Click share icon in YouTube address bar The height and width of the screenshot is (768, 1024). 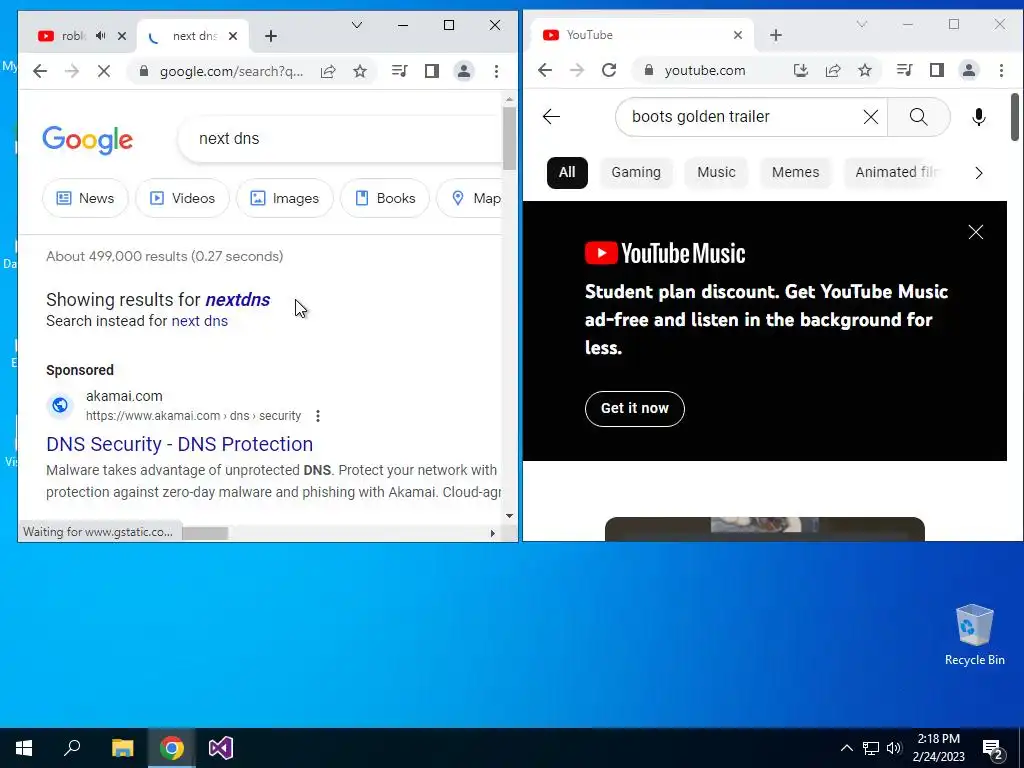point(833,71)
